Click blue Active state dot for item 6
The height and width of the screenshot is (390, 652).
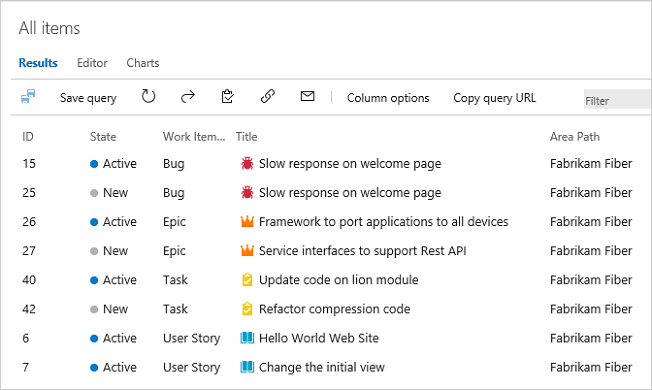(94, 338)
